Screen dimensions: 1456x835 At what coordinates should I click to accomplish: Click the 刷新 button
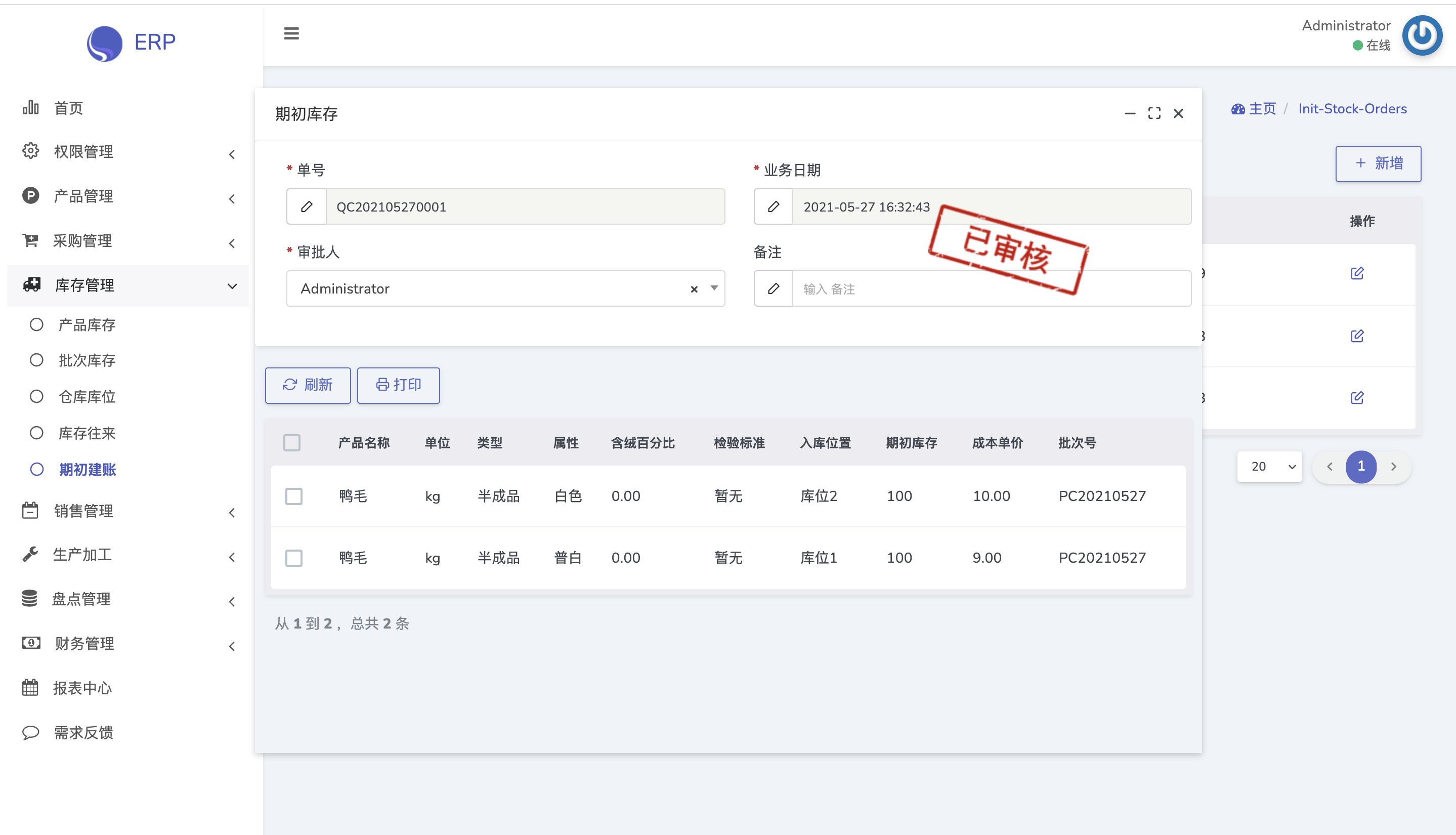(x=308, y=386)
